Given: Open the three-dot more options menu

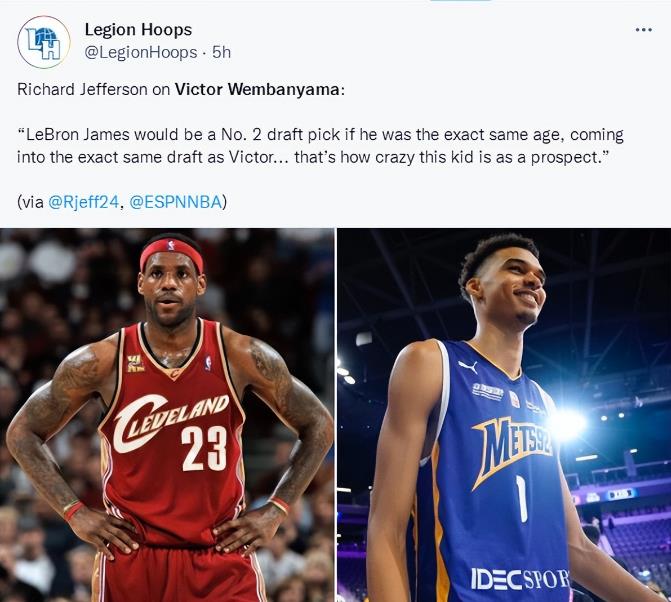Looking at the screenshot, I should (x=644, y=30).
